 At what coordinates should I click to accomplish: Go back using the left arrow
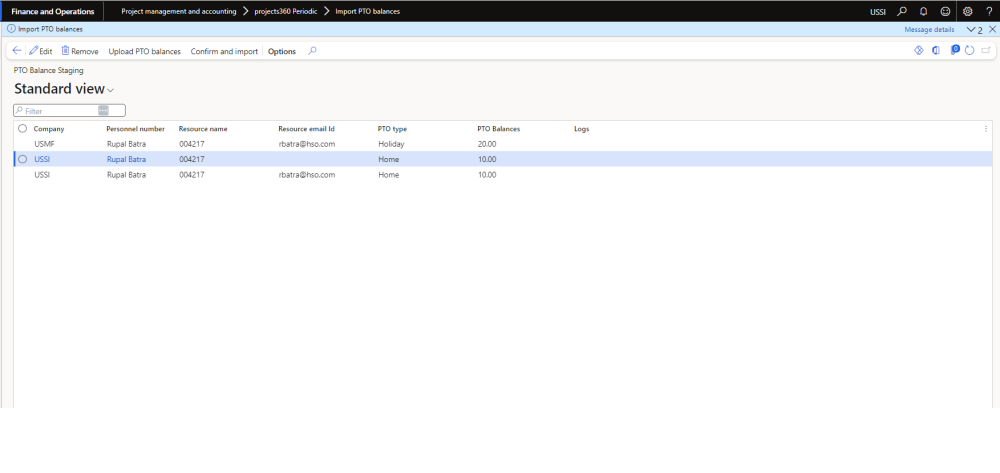point(17,51)
